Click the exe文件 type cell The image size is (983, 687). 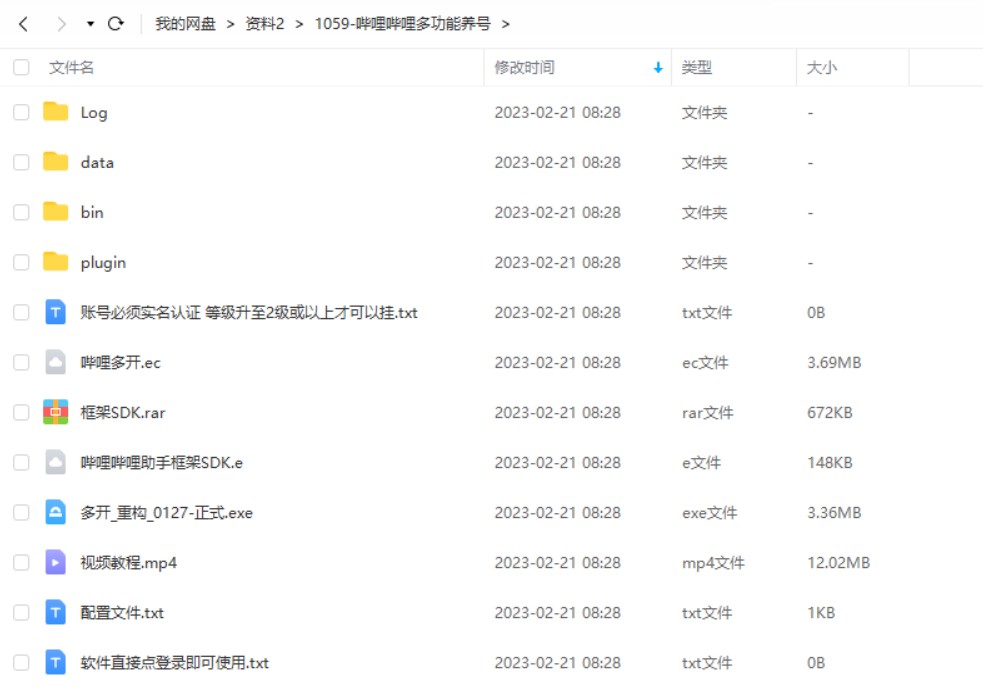[x=709, y=513]
